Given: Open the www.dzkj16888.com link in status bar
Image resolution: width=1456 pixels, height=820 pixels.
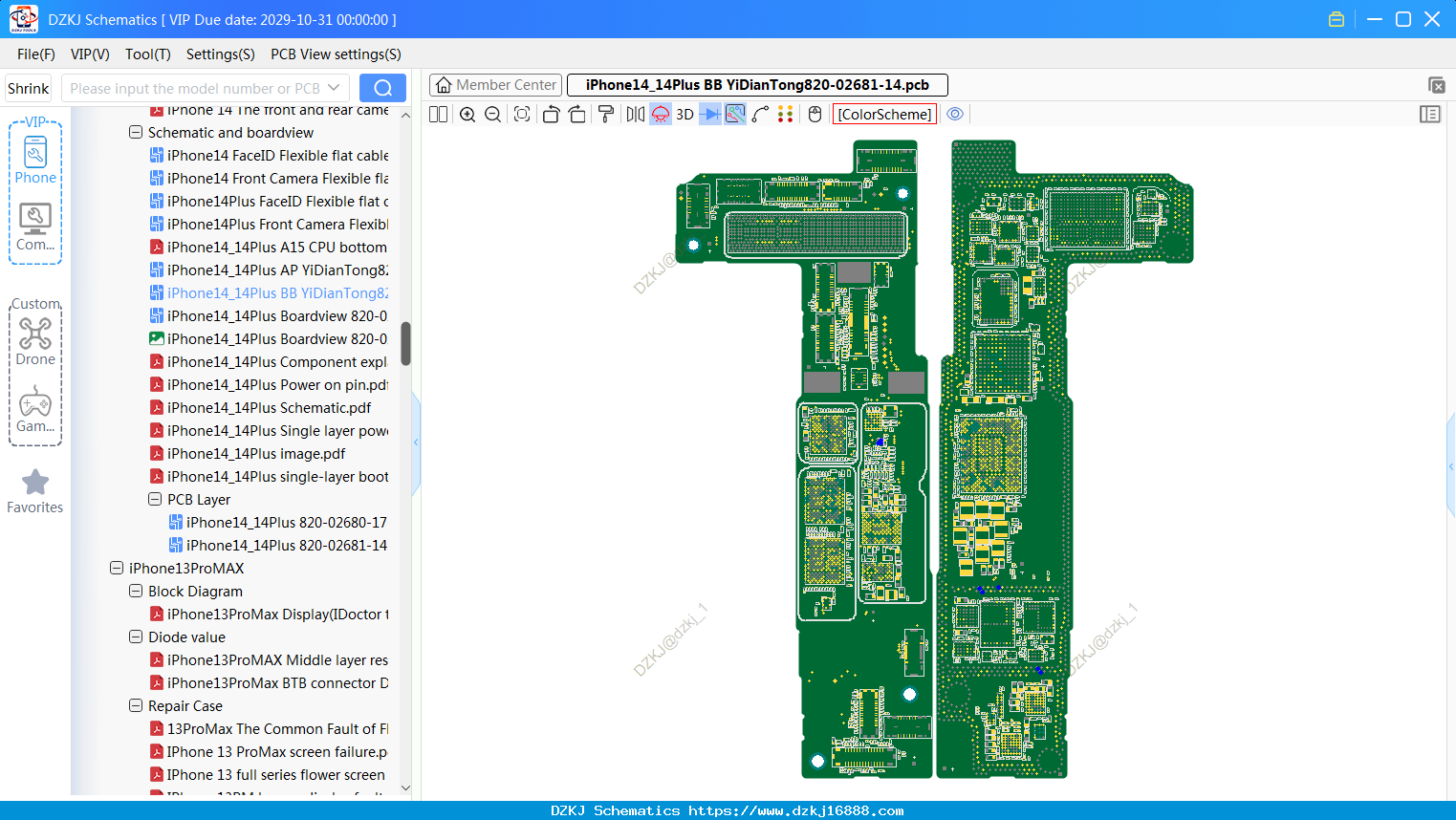Looking at the screenshot, I should point(796,810).
